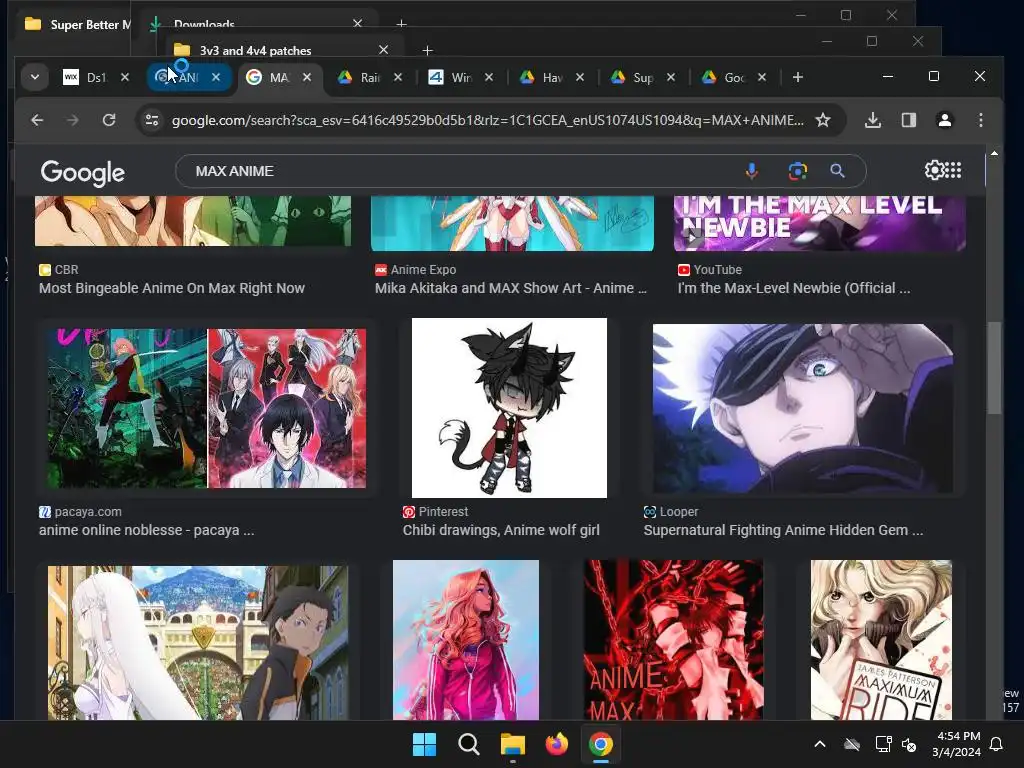1024x768 pixels.
Task: Click the forward navigation arrow
Action: [x=72, y=120]
